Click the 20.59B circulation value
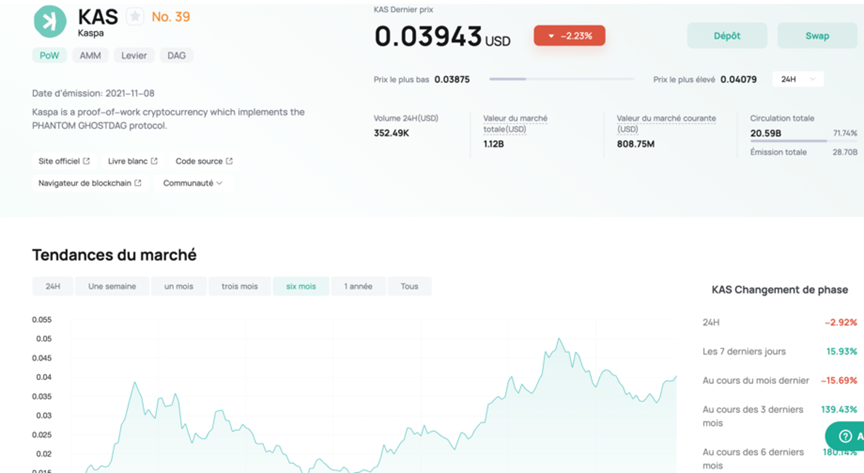 (x=765, y=133)
